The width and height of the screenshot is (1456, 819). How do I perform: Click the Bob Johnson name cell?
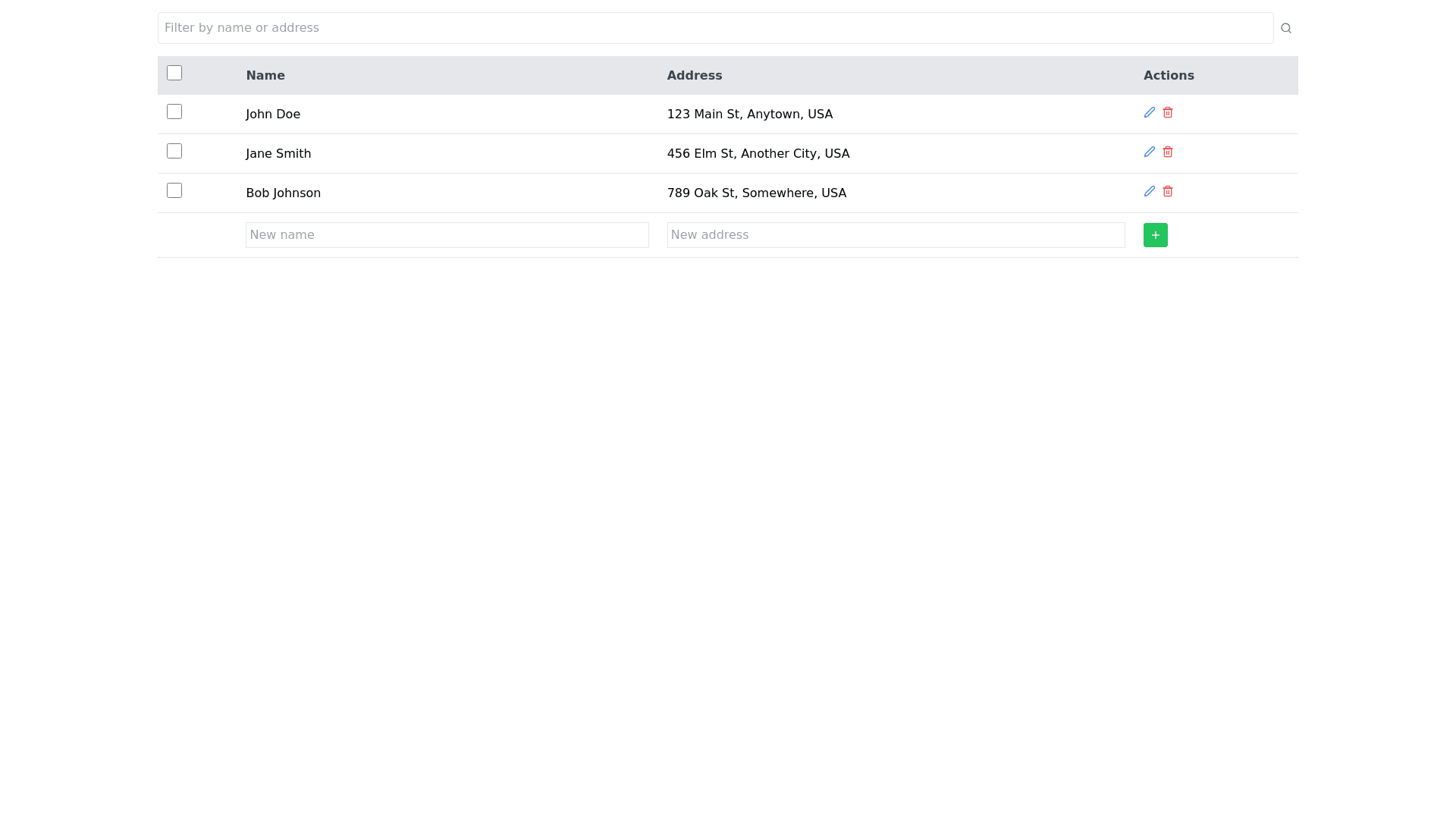[x=283, y=193]
